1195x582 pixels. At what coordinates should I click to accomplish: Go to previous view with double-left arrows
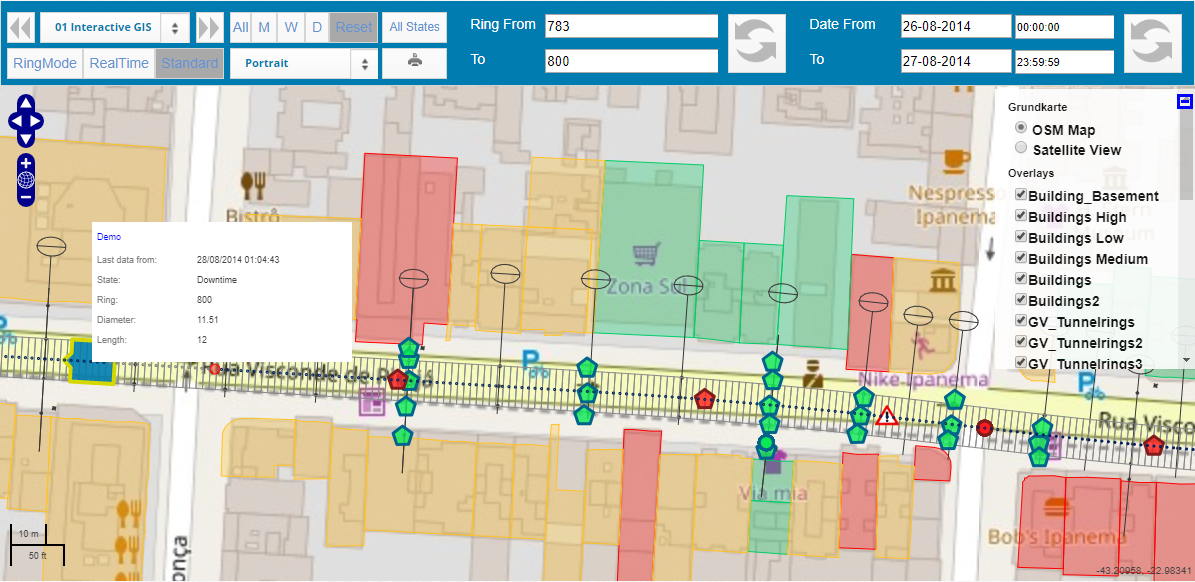click(x=21, y=27)
